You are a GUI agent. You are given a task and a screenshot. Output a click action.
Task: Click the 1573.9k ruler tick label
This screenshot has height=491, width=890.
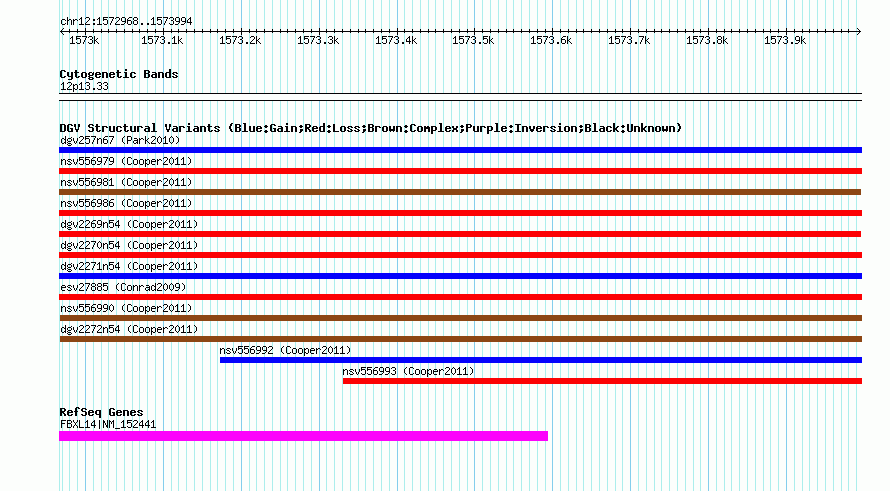click(x=785, y=40)
